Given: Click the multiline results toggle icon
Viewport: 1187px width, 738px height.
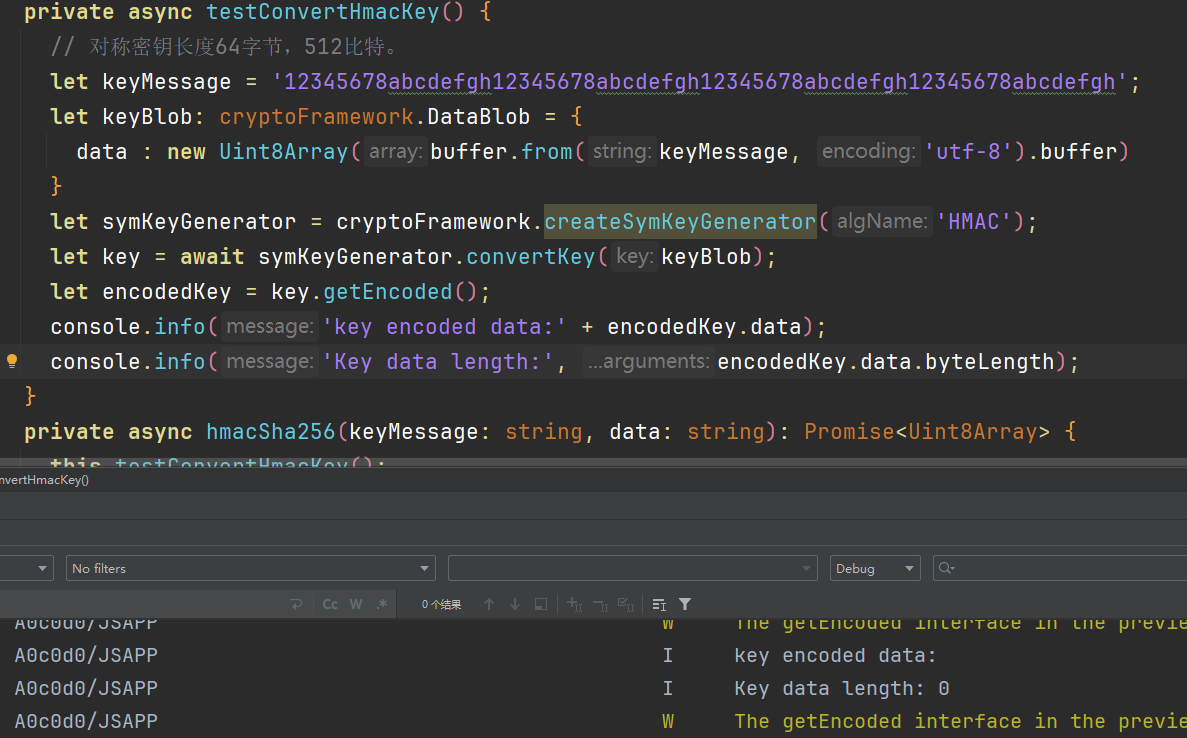Looking at the screenshot, I should click(659, 604).
